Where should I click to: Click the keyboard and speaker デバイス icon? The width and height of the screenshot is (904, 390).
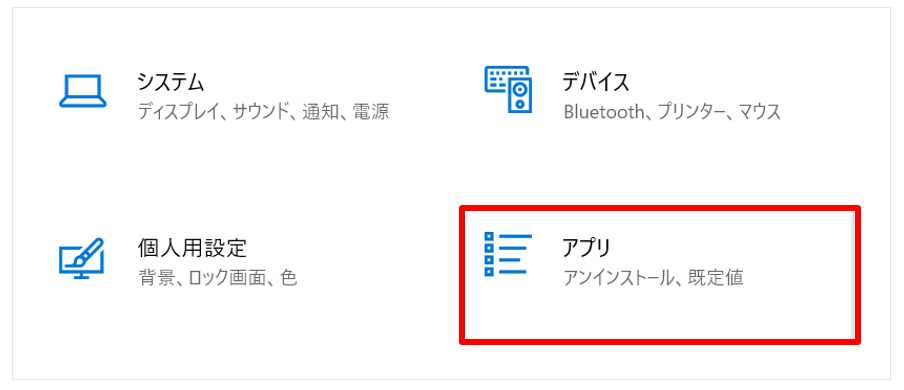point(507,89)
